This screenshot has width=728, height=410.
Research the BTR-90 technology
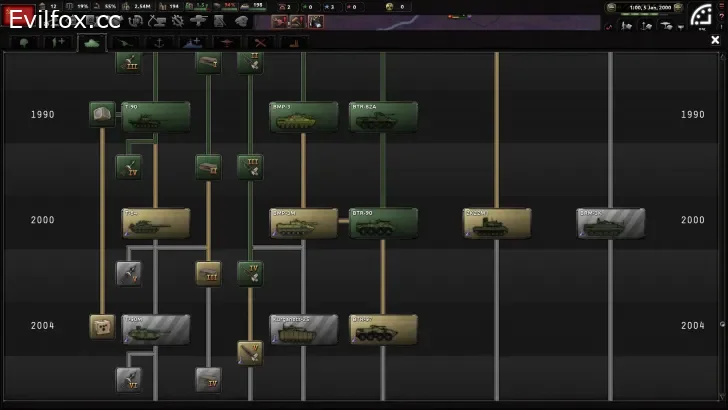383,223
